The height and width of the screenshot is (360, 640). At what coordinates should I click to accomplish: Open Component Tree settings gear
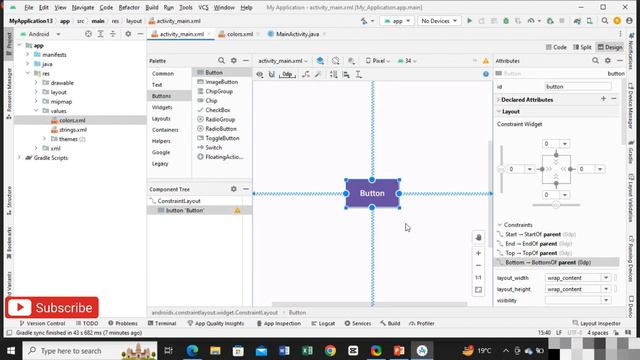coord(233,189)
